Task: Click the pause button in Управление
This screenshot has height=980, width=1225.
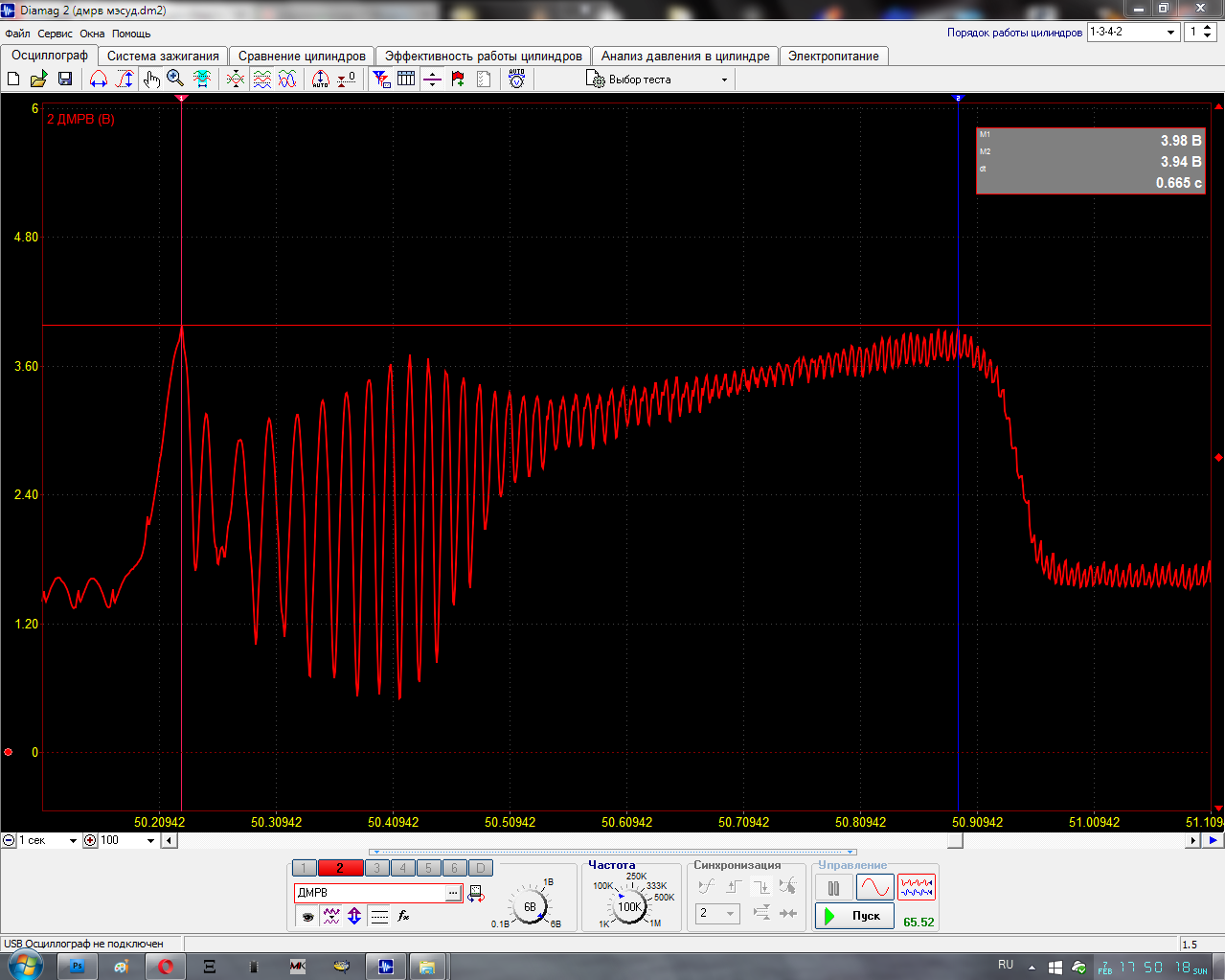Action: (833, 887)
